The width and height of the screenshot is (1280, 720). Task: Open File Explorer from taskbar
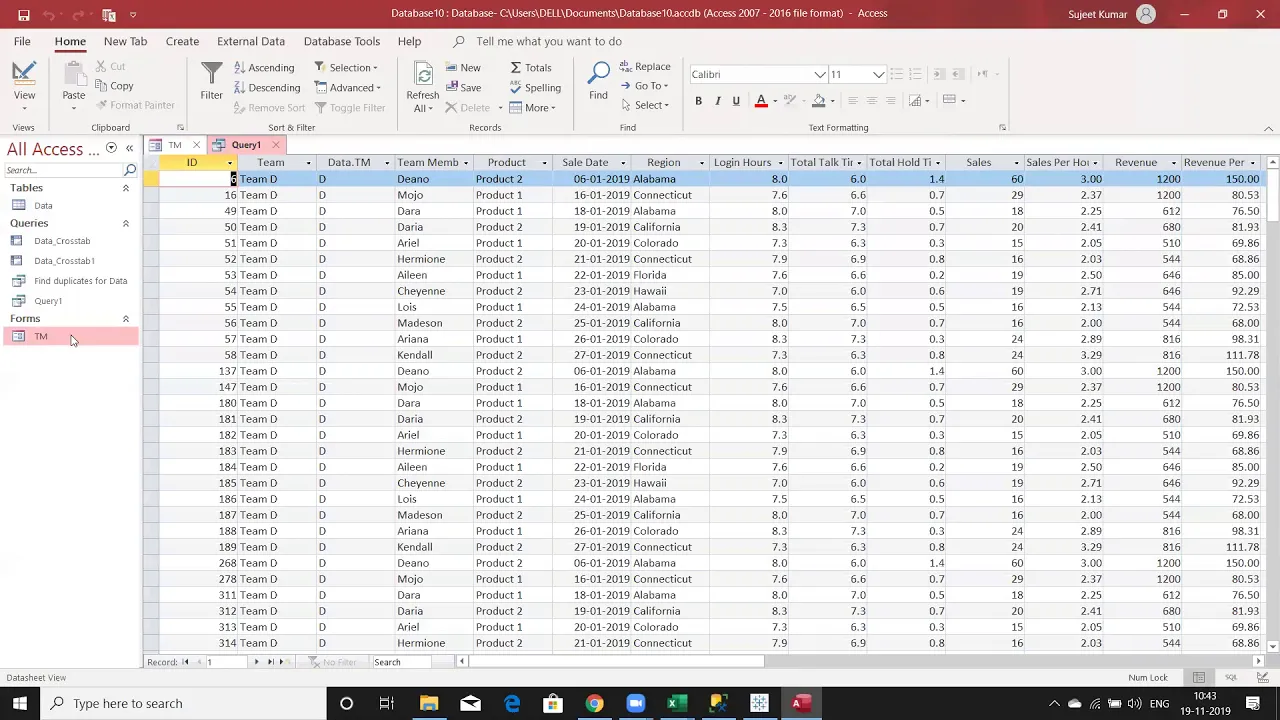pyautogui.click(x=429, y=703)
